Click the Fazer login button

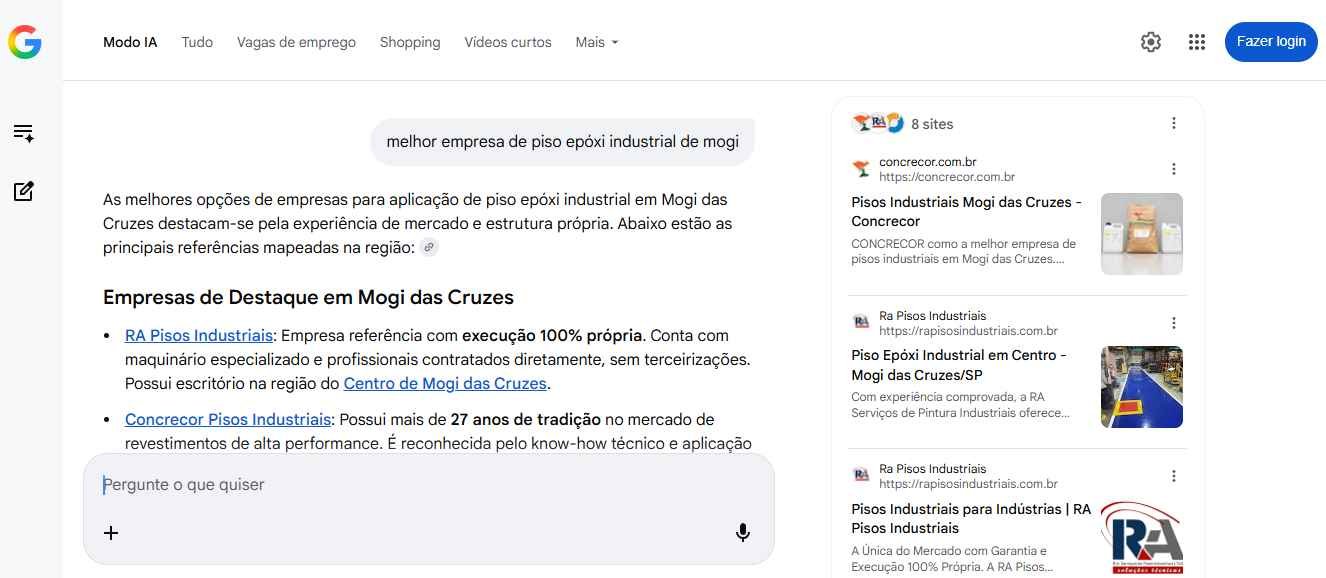pyautogui.click(x=1271, y=41)
